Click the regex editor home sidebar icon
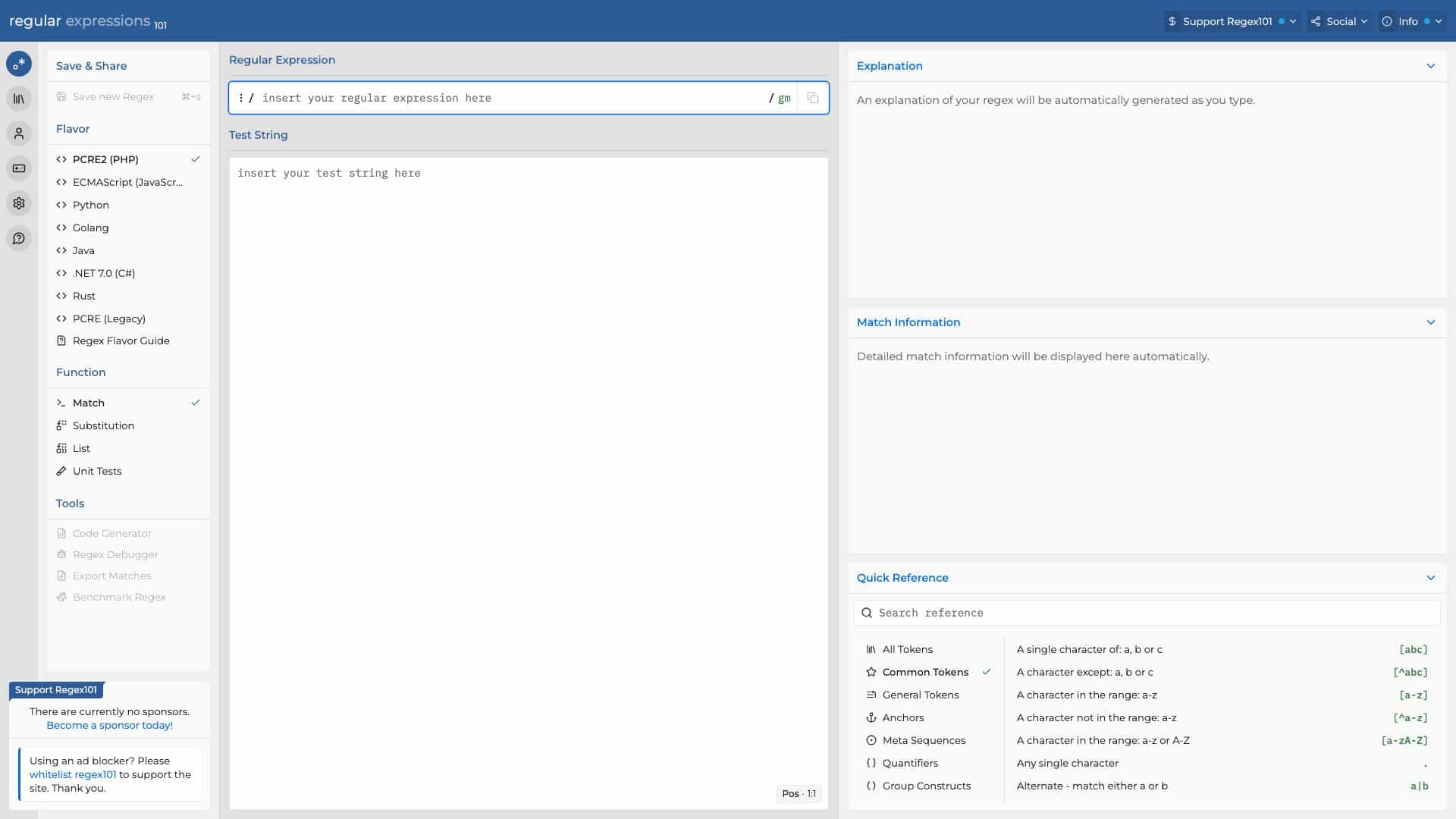Screen dimensions: 1456x819 click(x=19, y=64)
